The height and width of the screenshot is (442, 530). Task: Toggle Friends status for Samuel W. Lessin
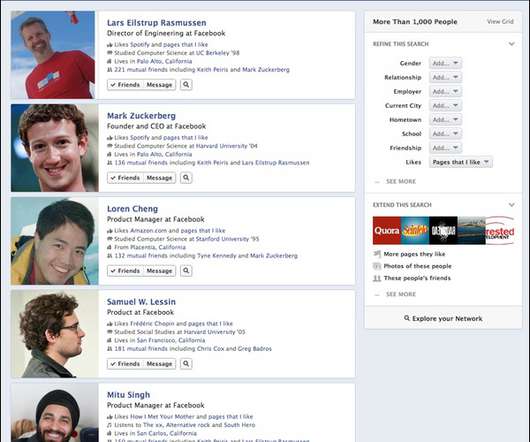(x=125, y=364)
